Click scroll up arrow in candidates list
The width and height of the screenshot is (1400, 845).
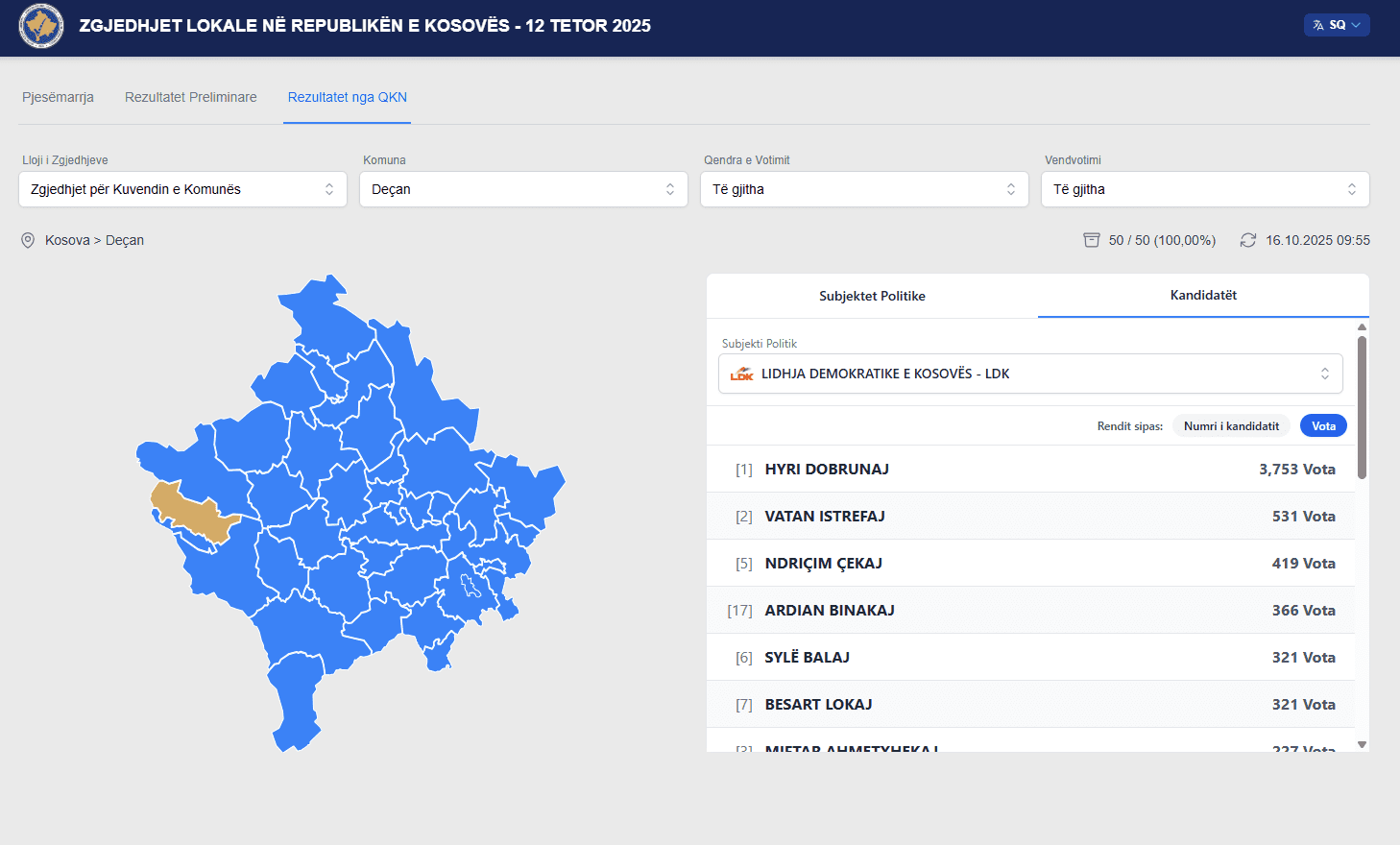1362,327
